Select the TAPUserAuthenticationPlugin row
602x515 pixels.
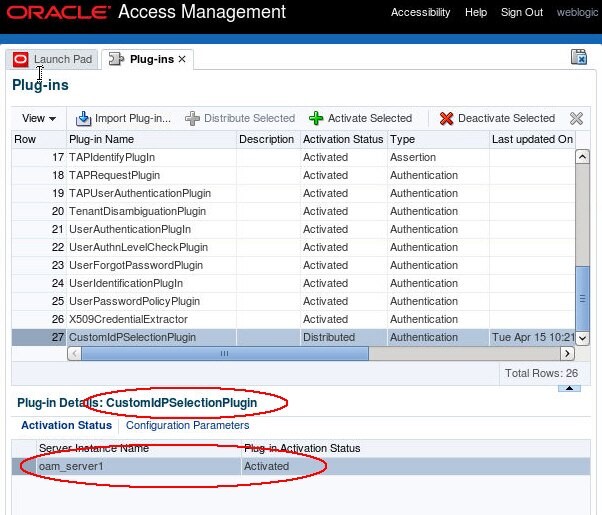pyautogui.click(x=293, y=194)
